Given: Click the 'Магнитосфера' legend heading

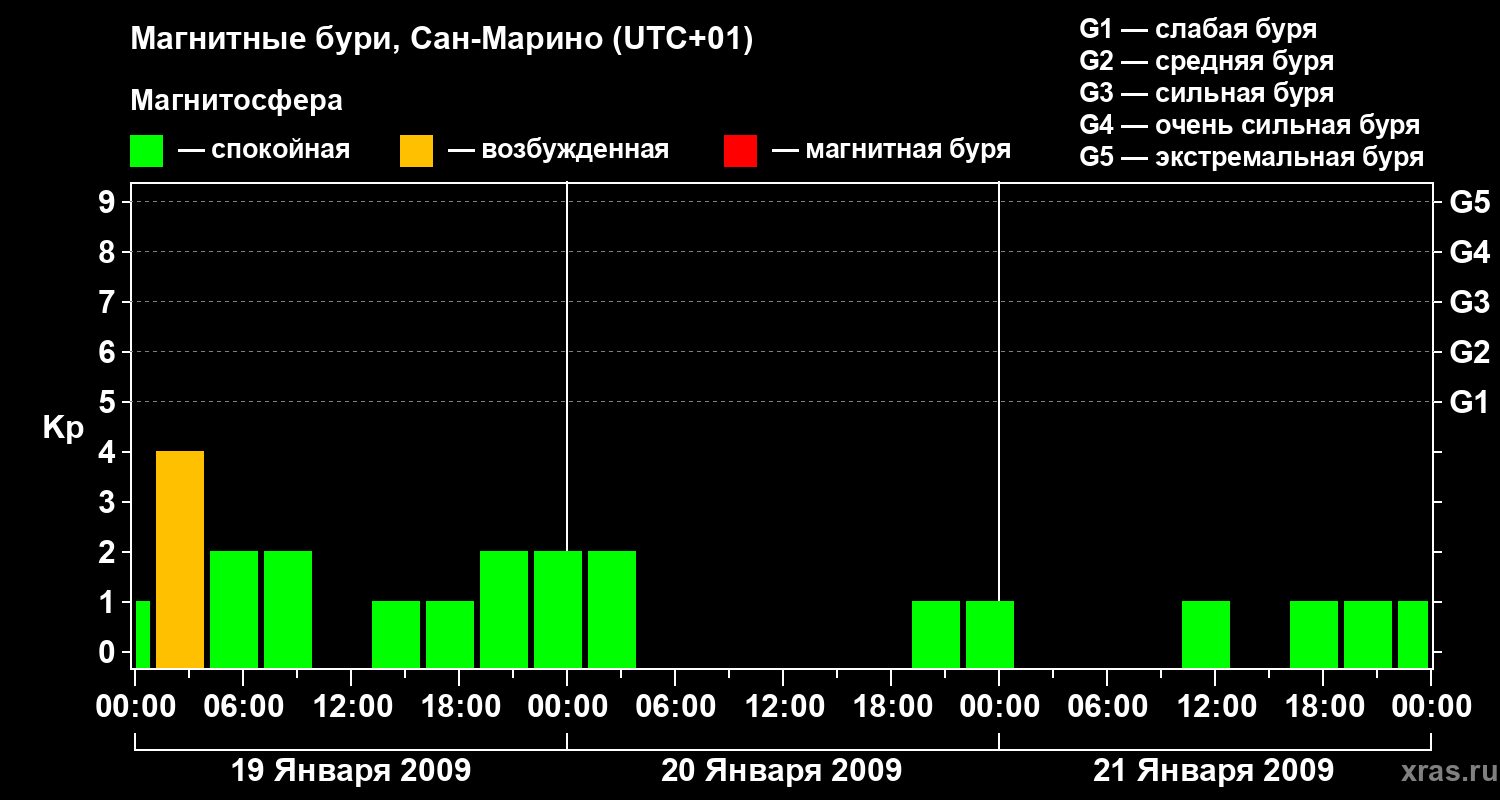Looking at the screenshot, I should point(237,101).
